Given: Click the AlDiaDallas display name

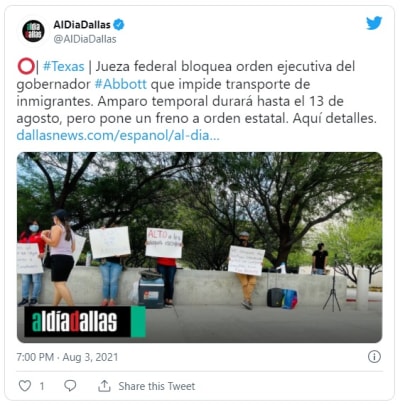Looking at the screenshot, I should (x=82, y=25).
